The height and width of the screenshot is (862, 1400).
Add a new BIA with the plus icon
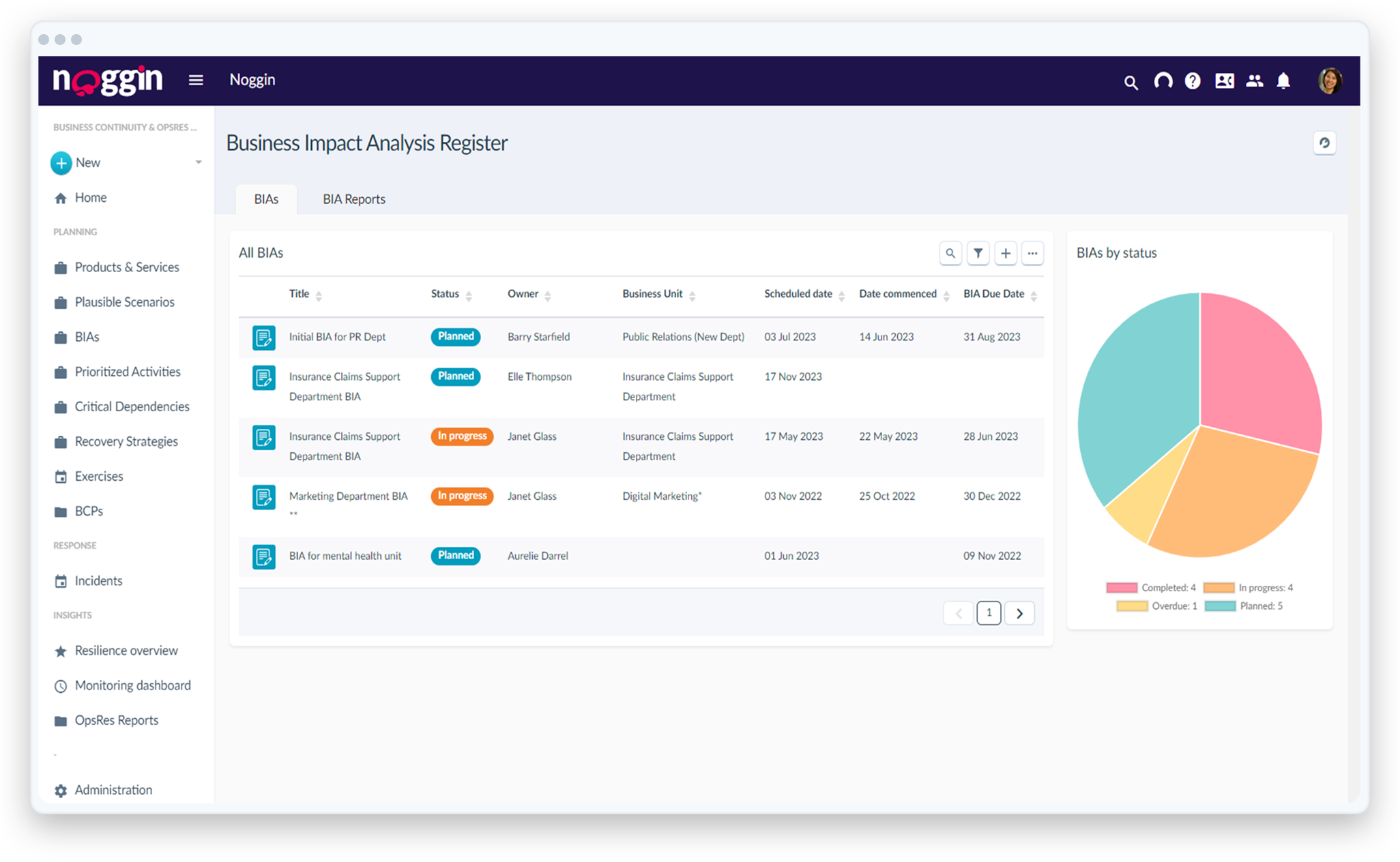tap(1006, 253)
